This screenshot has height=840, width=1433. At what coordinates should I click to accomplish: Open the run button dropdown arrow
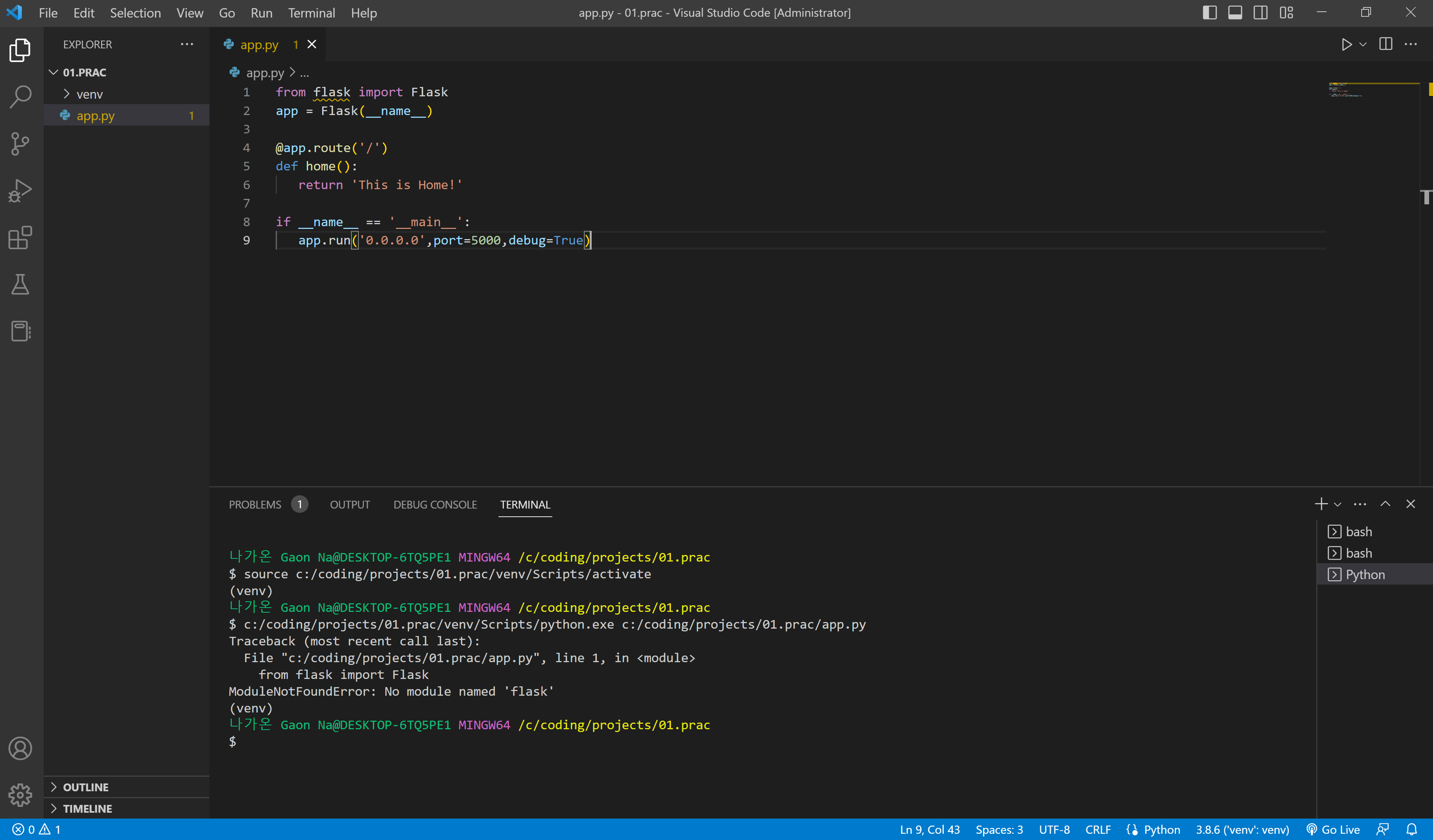[1363, 44]
